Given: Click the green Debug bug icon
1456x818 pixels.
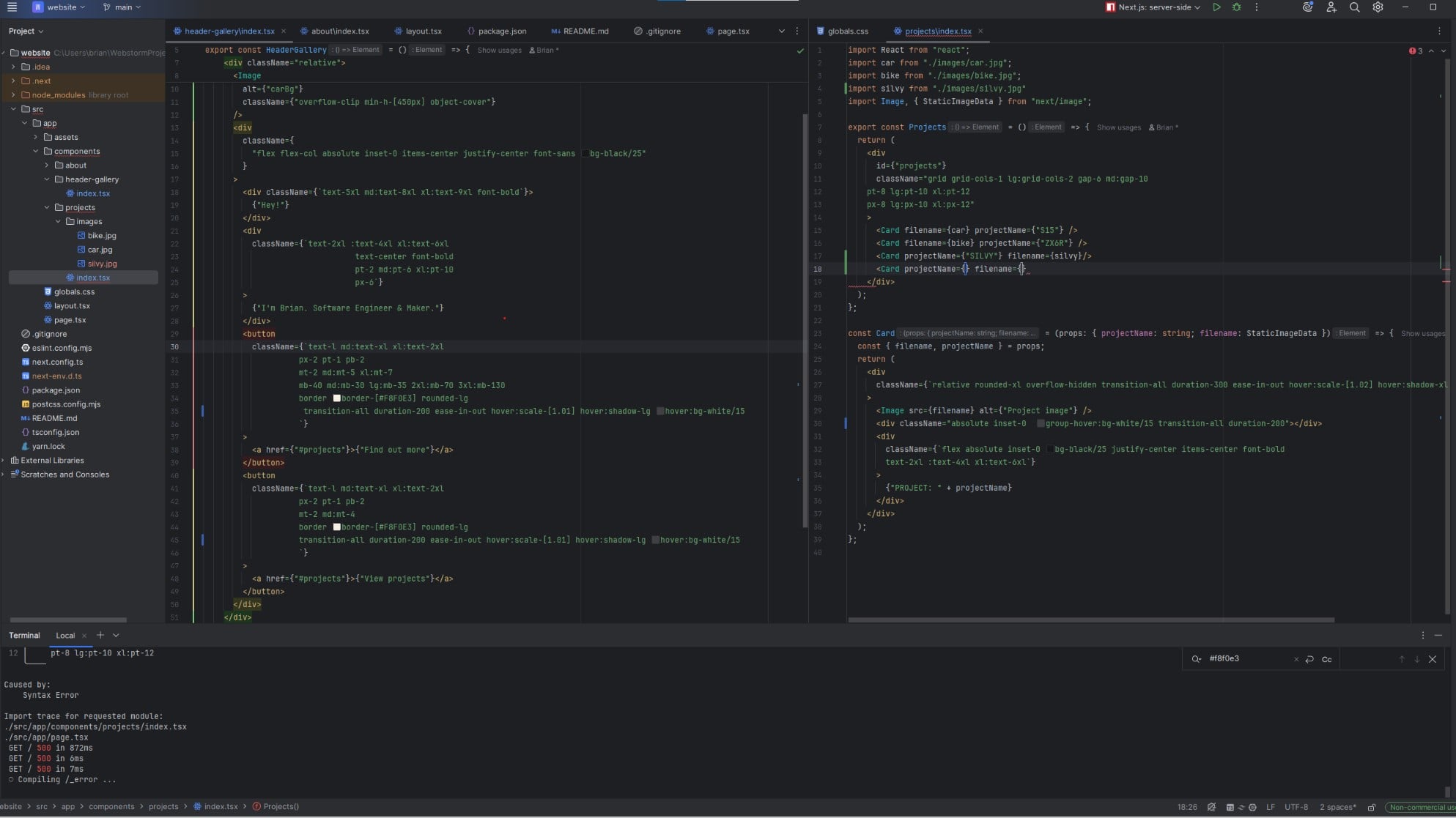Looking at the screenshot, I should 1237,7.
